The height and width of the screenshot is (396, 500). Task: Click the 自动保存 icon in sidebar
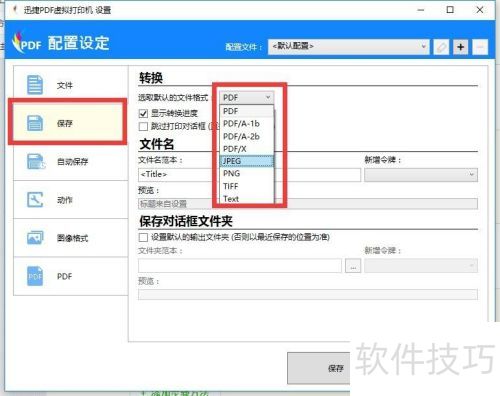click(36, 162)
